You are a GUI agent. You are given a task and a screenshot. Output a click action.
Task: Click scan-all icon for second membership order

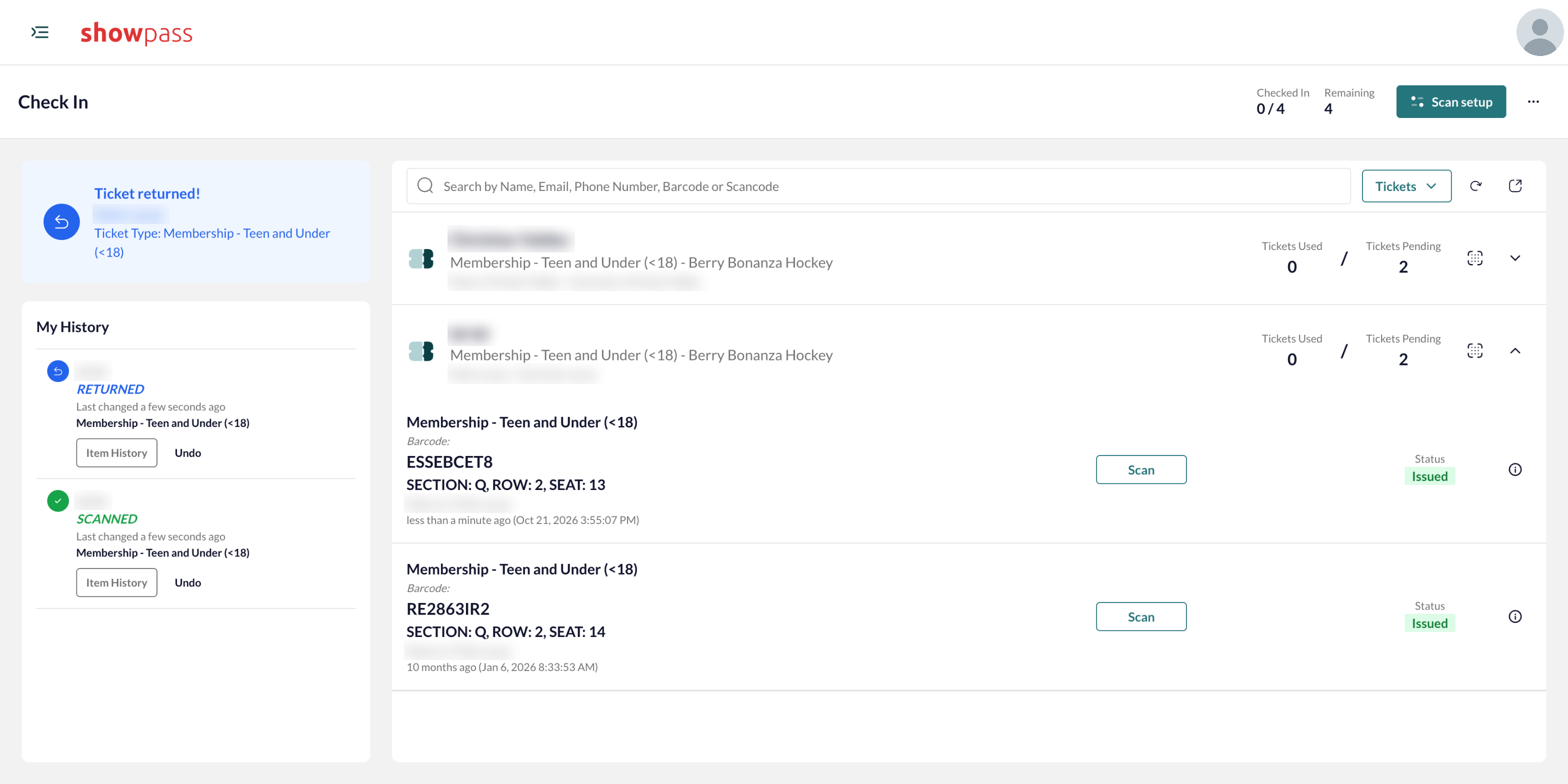pos(1474,350)
